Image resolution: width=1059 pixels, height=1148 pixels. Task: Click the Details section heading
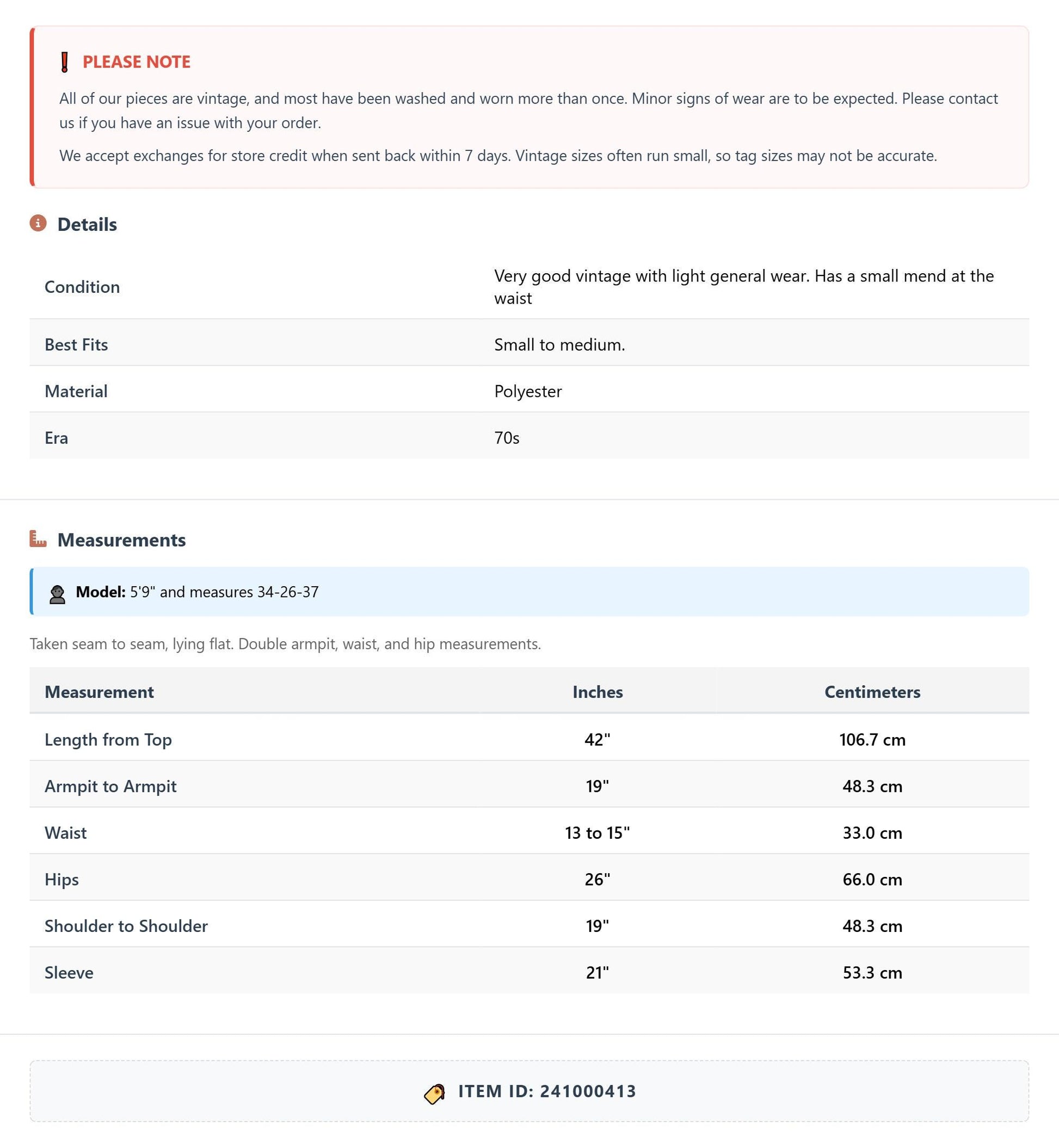coord(87,225)
